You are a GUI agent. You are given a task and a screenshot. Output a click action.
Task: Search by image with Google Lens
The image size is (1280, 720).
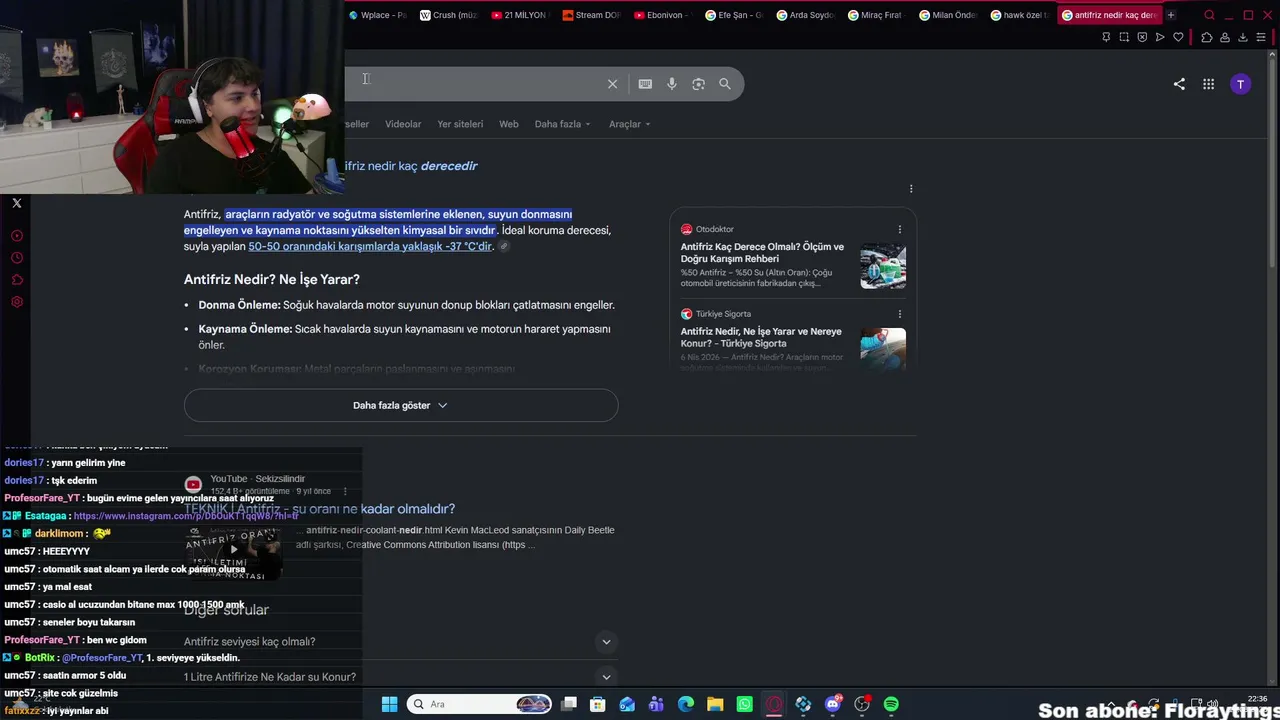tap(698, 84)
